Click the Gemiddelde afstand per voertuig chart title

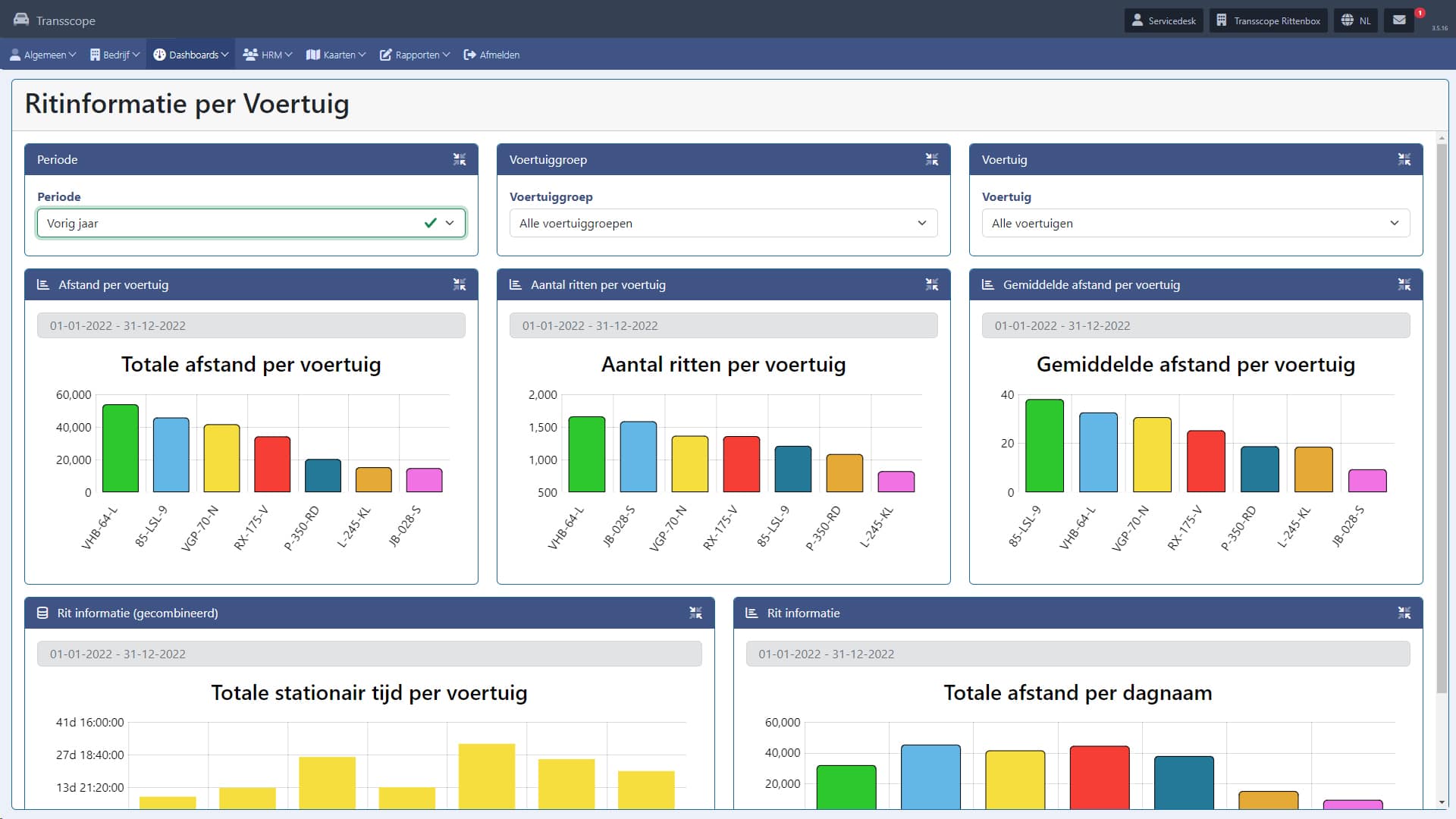point(1196,364)
